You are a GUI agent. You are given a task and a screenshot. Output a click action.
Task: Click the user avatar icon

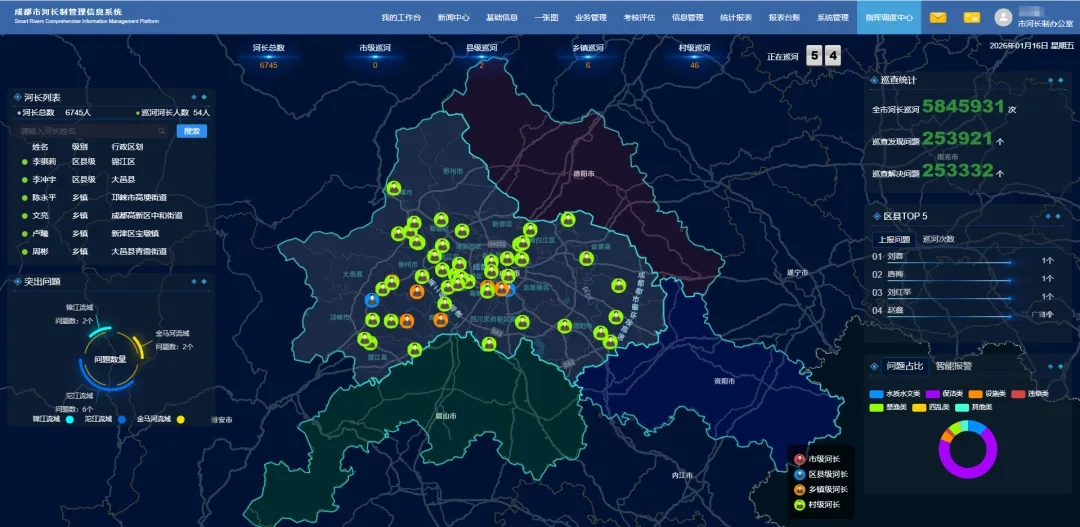1003,17
